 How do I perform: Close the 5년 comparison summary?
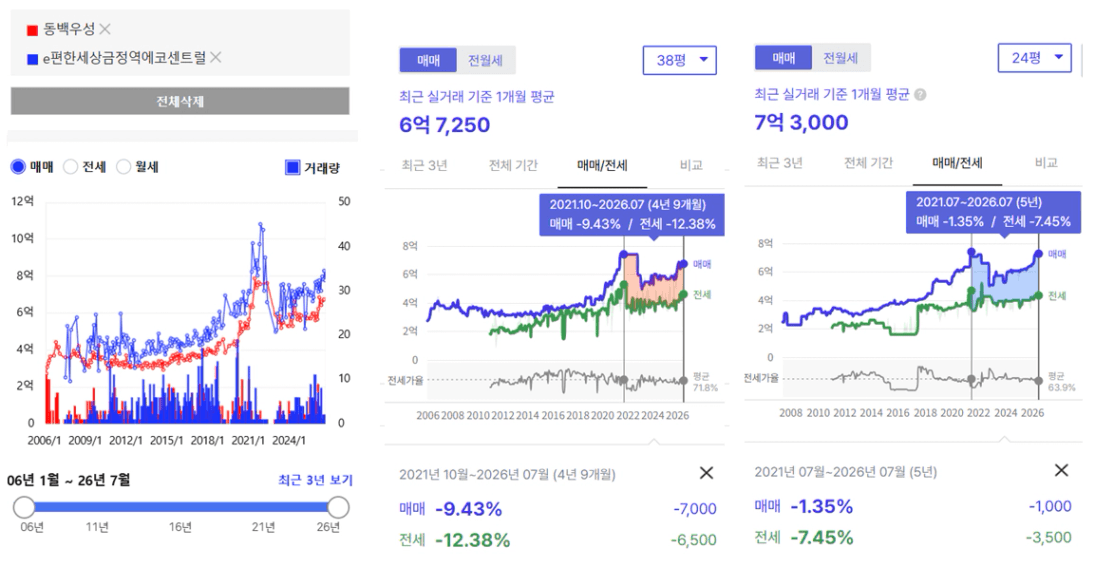click(x=1061, y=470)
